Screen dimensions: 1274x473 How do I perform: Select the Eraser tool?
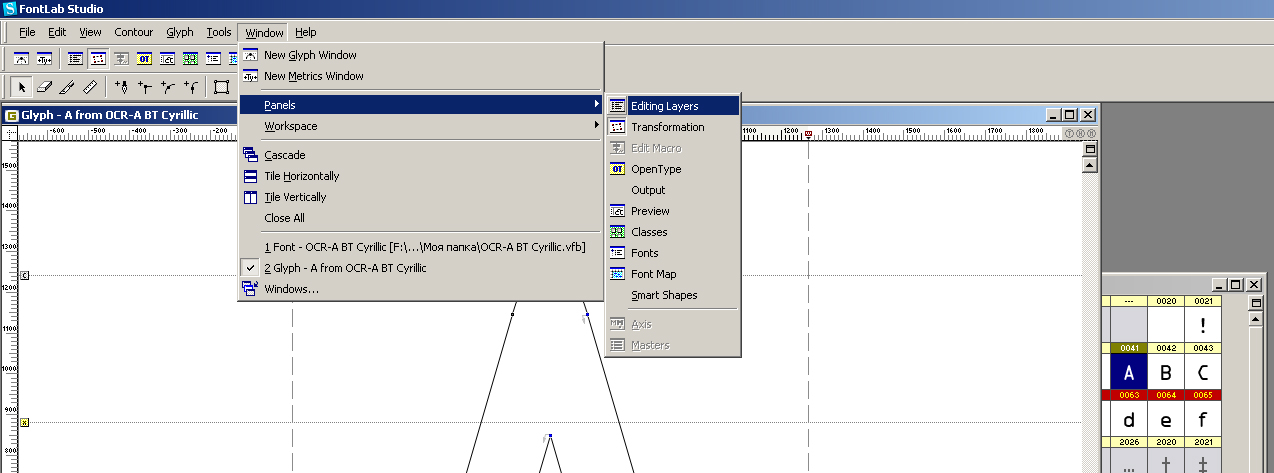(x=44, y=87)
